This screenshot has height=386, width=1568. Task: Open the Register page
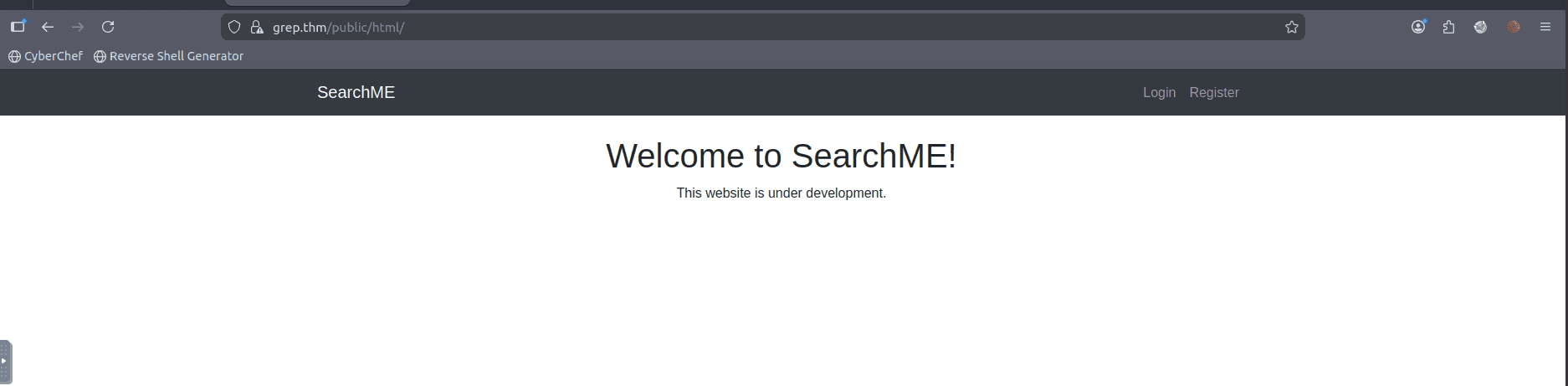(x=1213, y=92)
